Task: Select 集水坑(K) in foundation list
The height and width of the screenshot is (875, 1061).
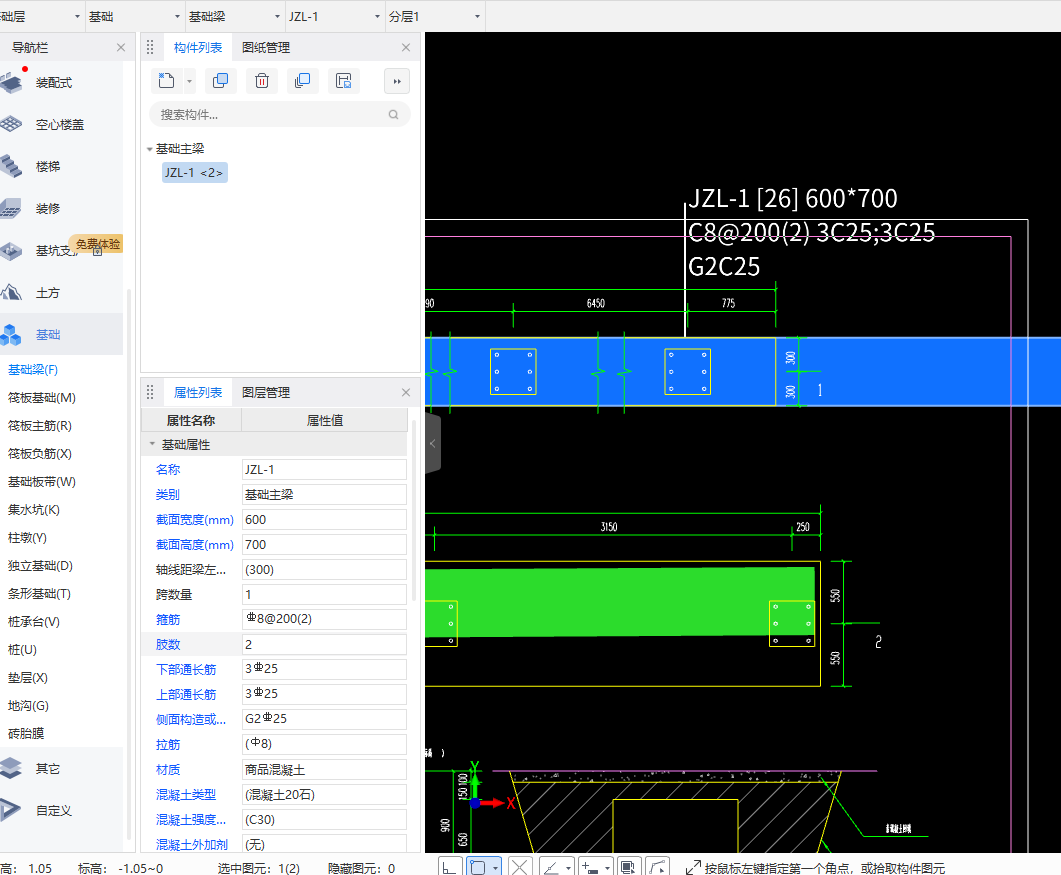Action: coord(33,510)
